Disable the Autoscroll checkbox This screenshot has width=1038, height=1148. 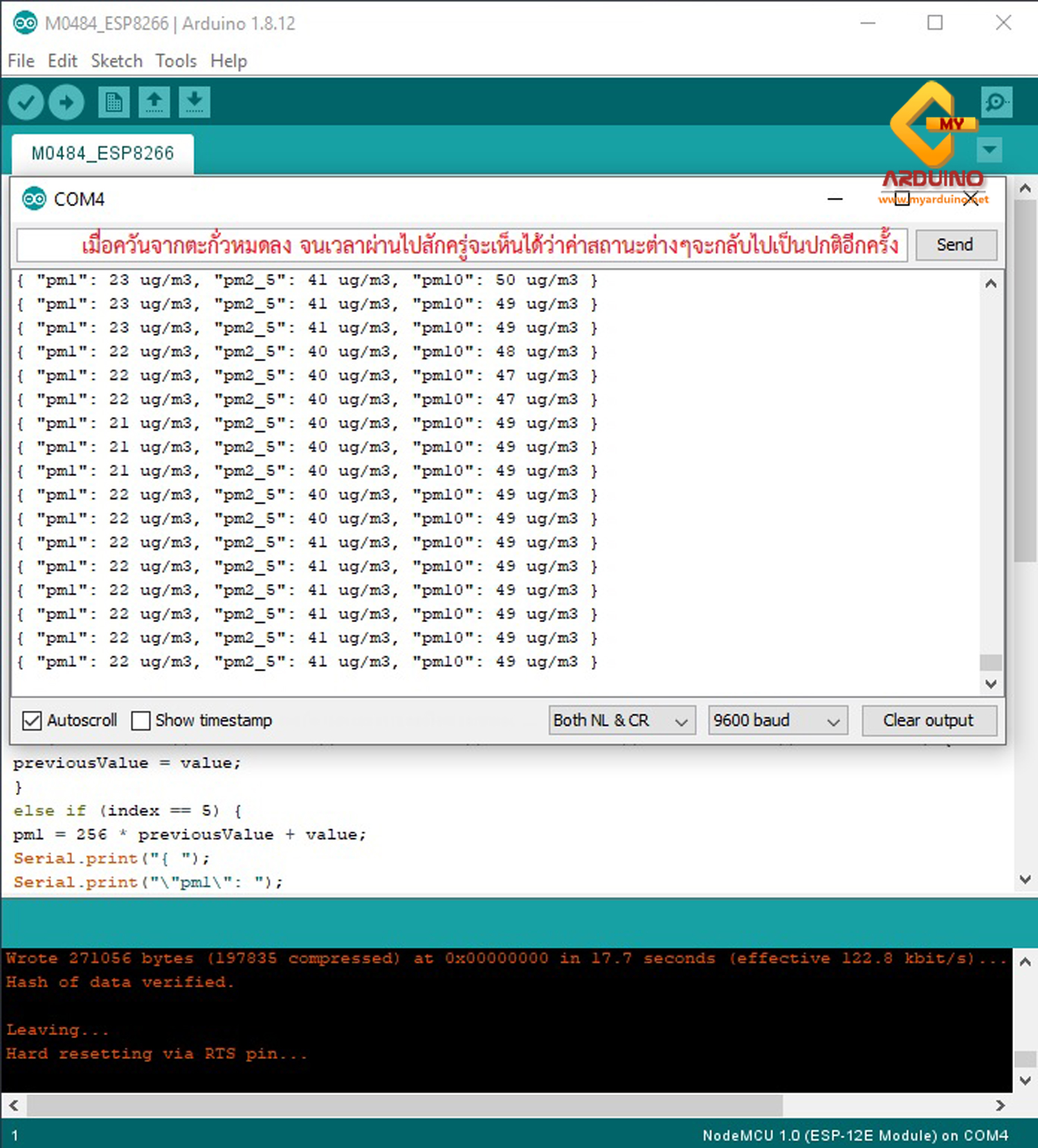point(32,720)
